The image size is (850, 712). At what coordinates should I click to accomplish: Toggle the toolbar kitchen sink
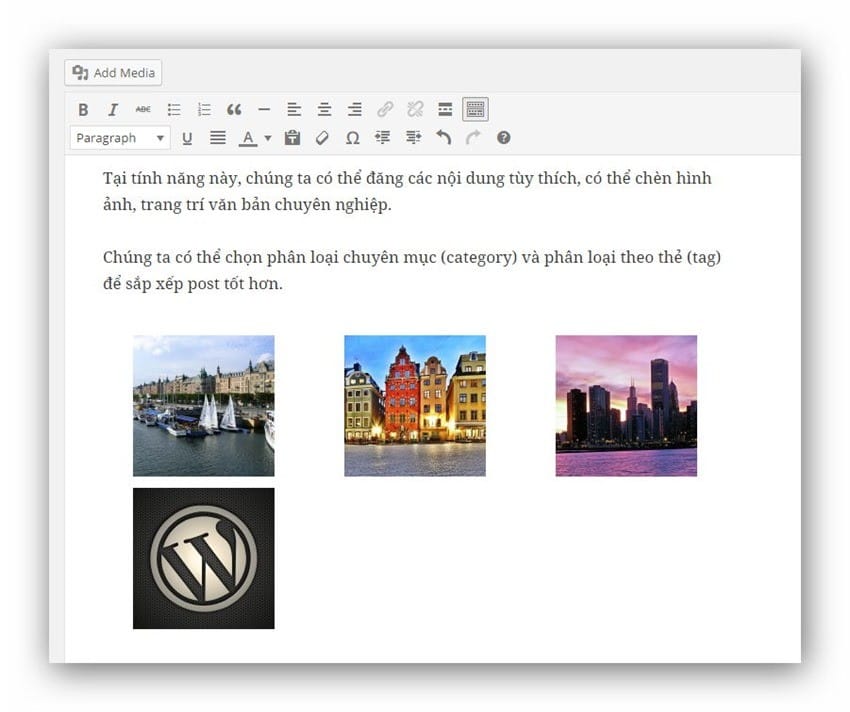tap(475, 110)
